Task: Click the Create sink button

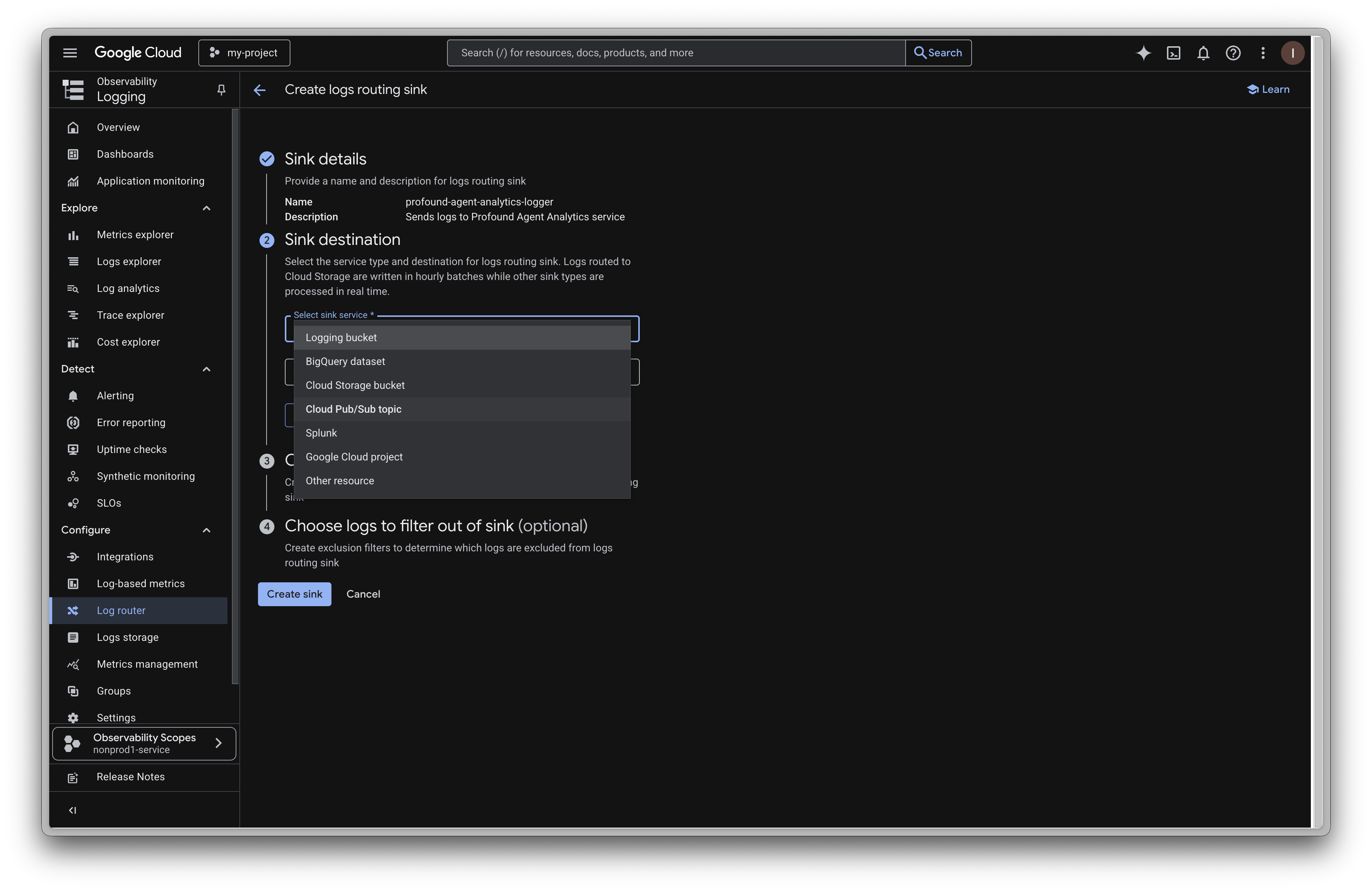Action: coord(294,594)
